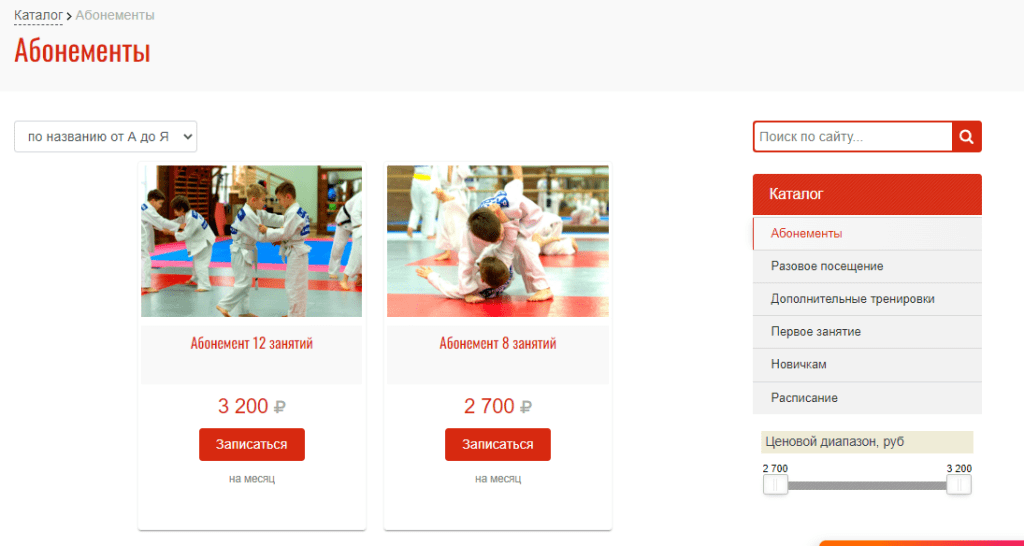Click the Каталог breadcrumb link

coord(39,15)
